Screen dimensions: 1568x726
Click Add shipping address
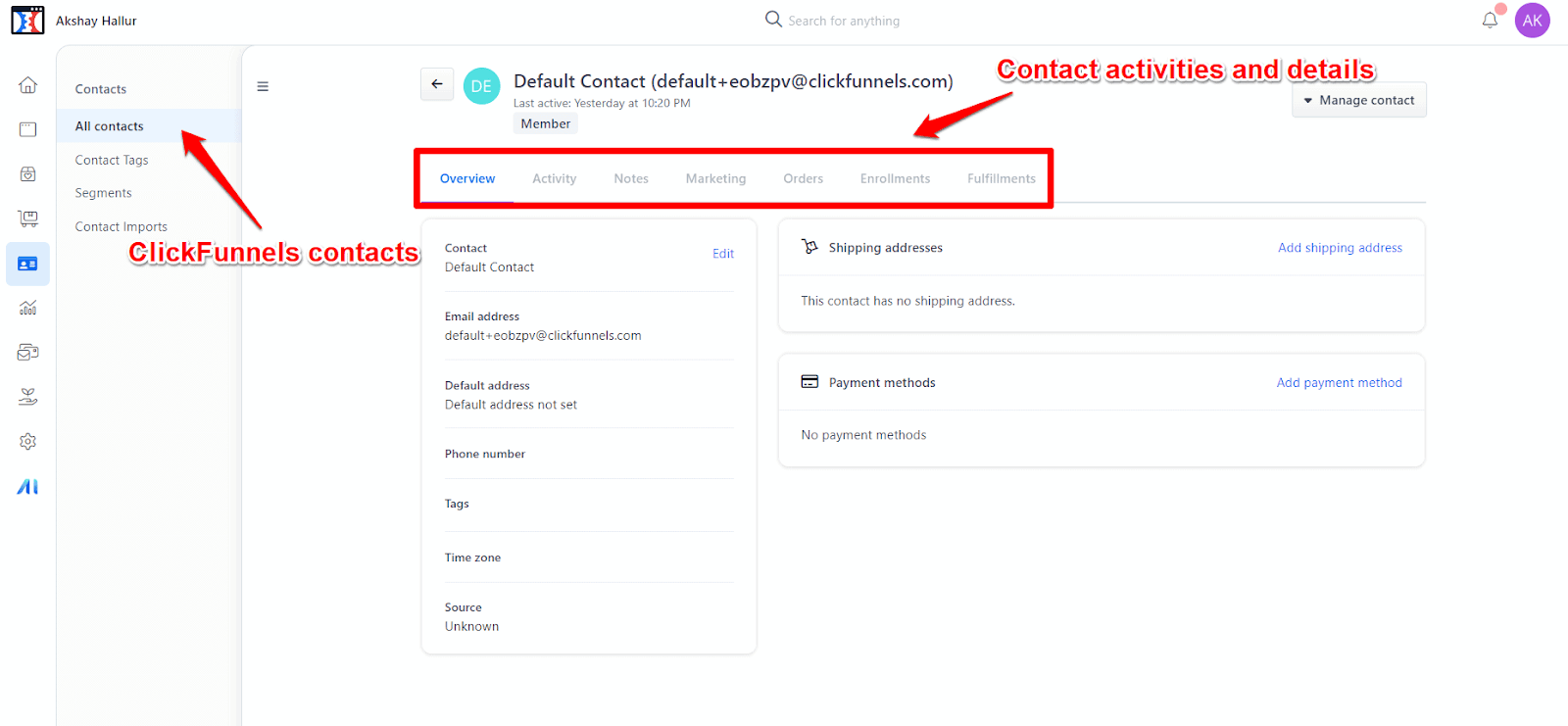[1340, 247]
